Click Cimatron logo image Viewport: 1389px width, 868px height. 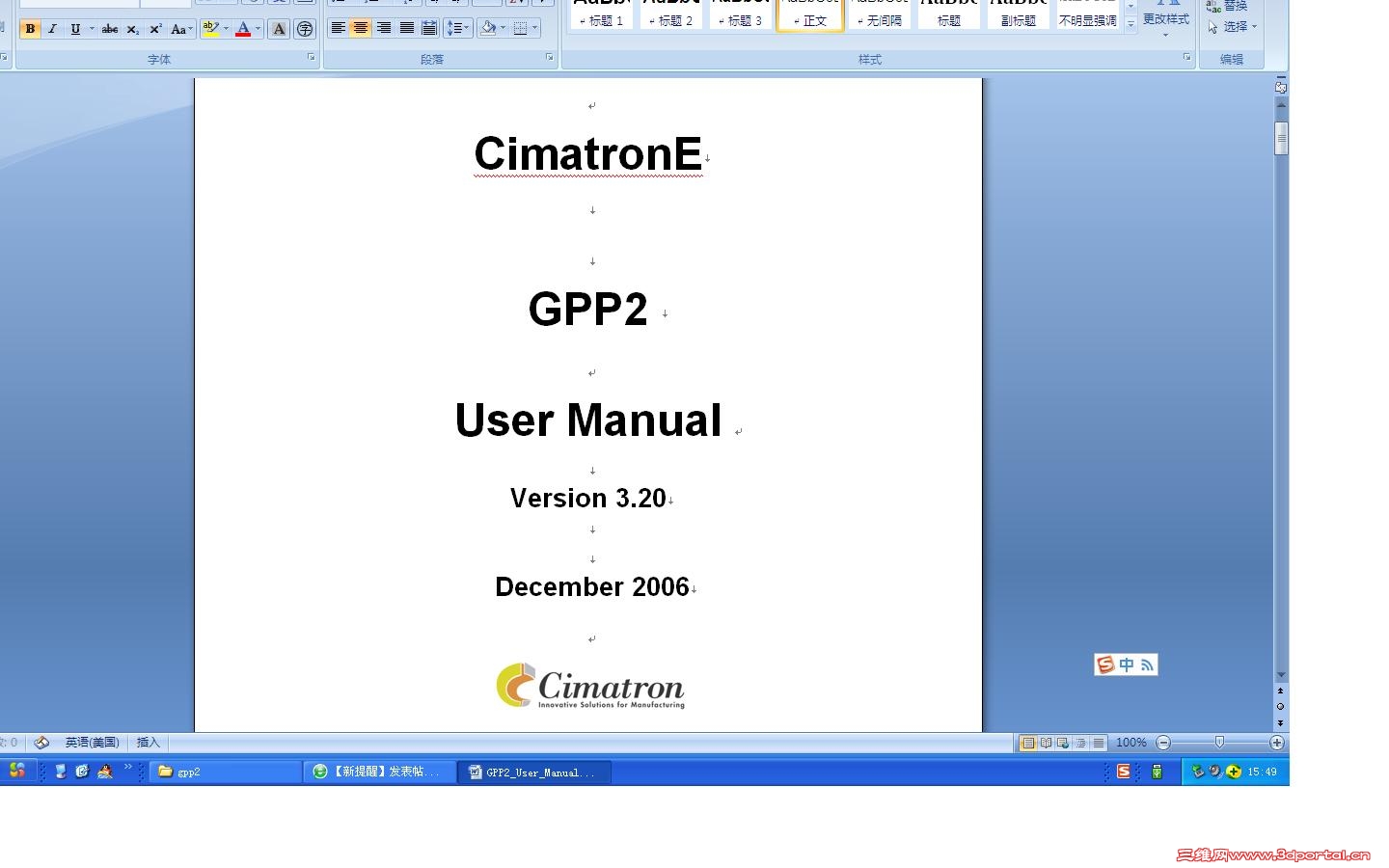coord(590,686)
